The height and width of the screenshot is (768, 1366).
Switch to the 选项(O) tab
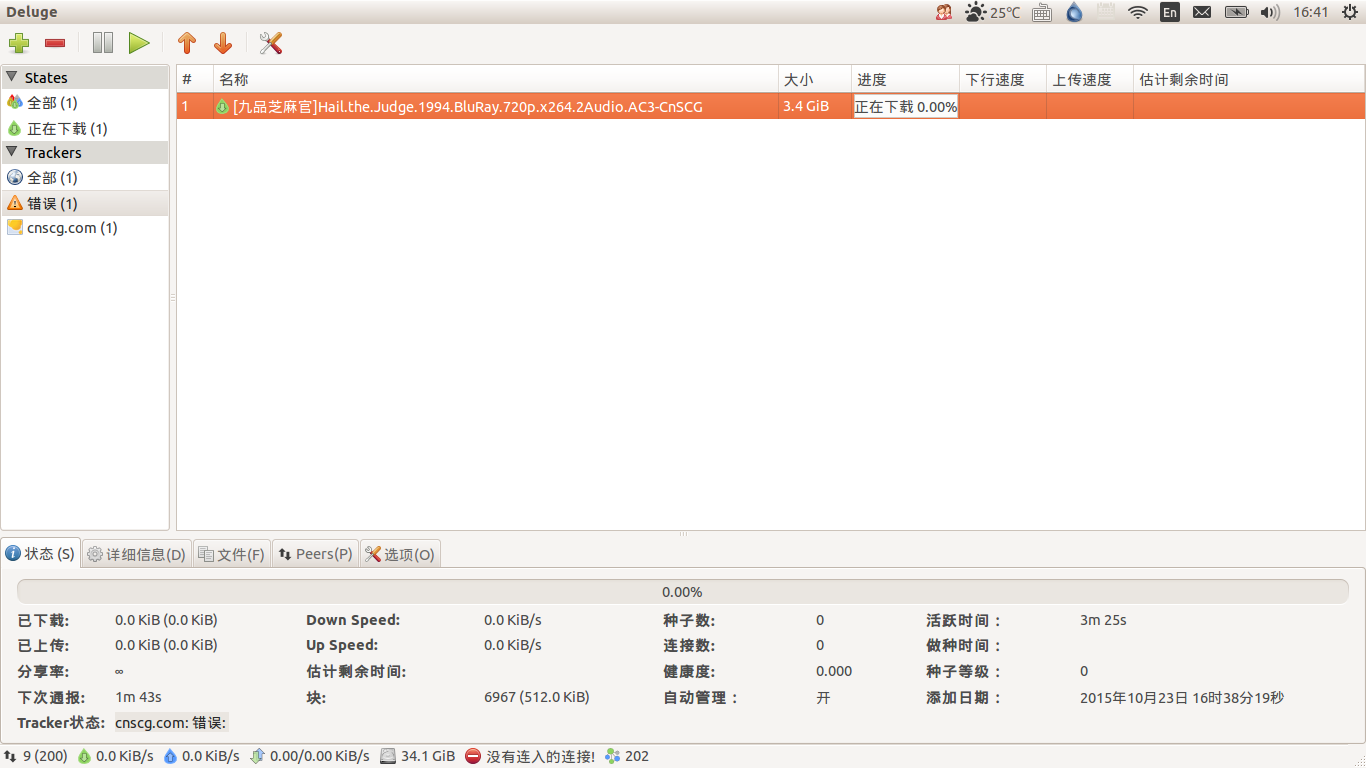400,554
